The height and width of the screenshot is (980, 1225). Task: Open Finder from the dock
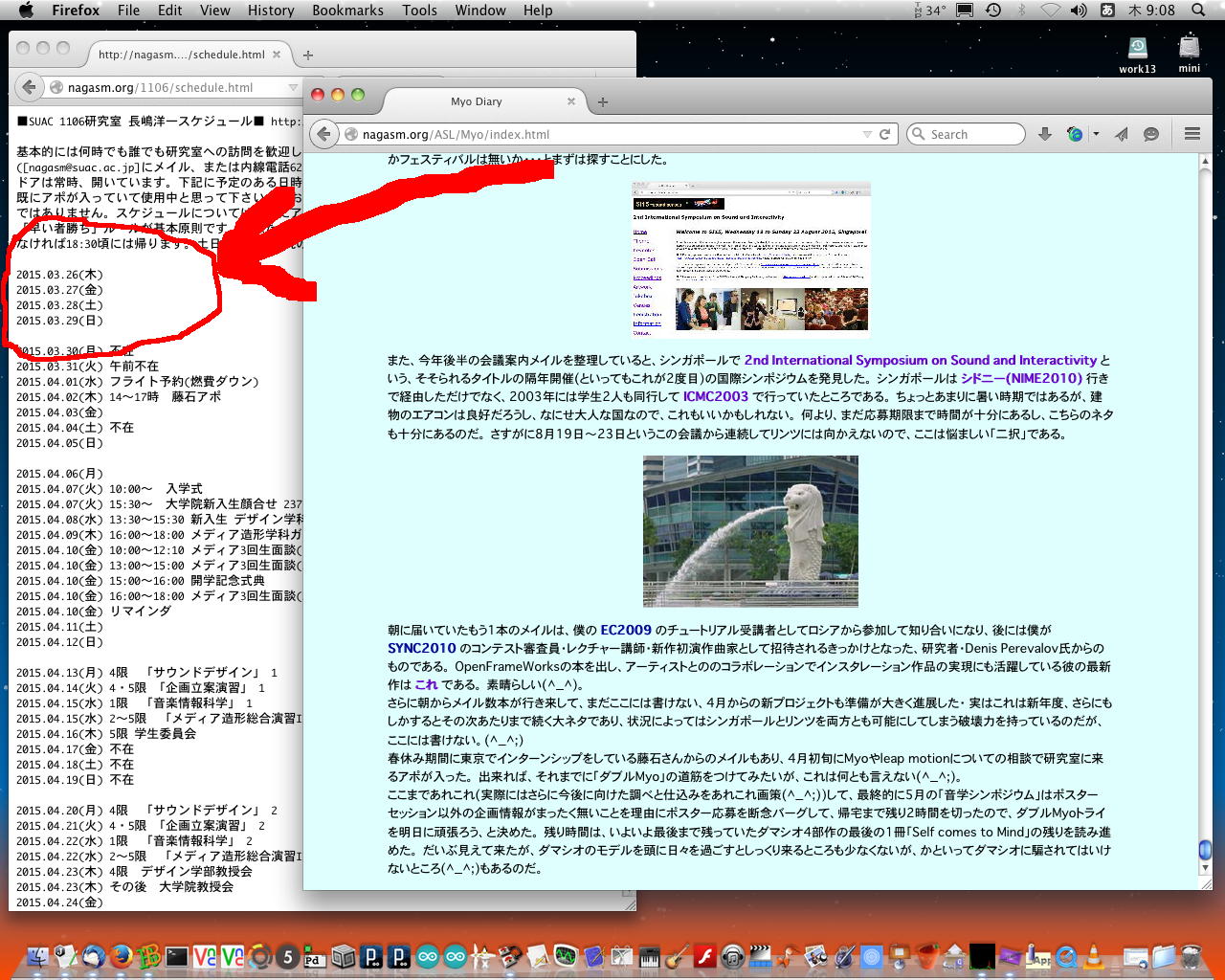tap(37, 956)
